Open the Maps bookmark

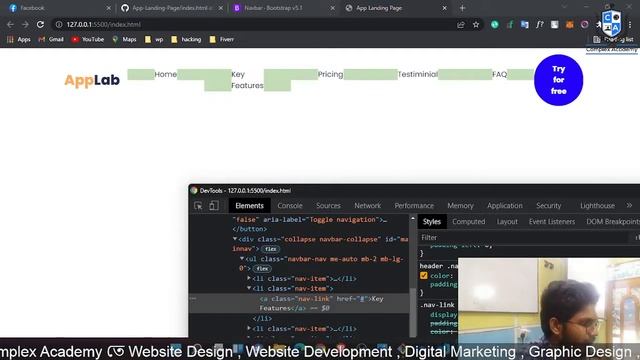124,40
